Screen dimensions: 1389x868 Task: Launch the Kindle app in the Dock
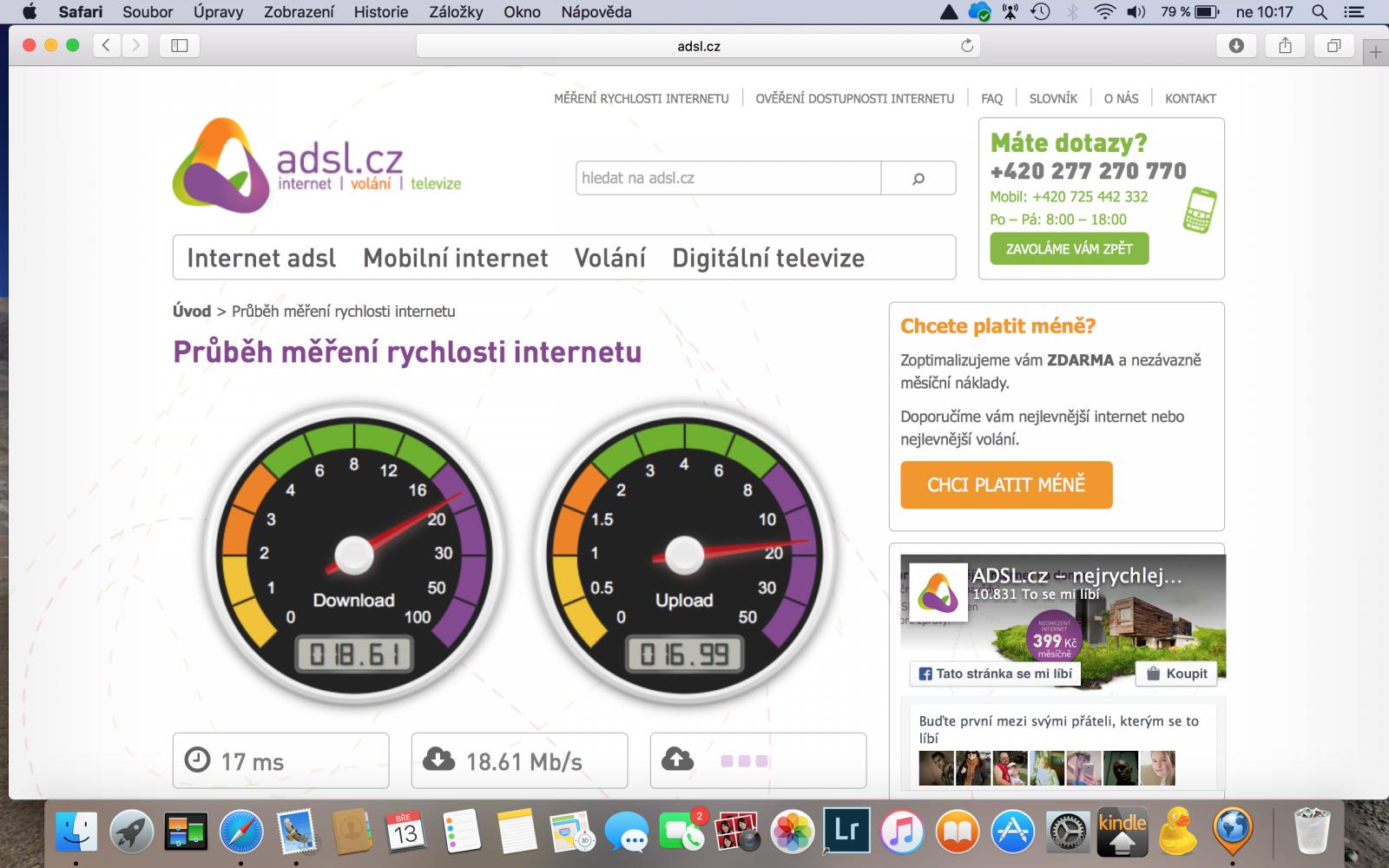[1122, 832]
